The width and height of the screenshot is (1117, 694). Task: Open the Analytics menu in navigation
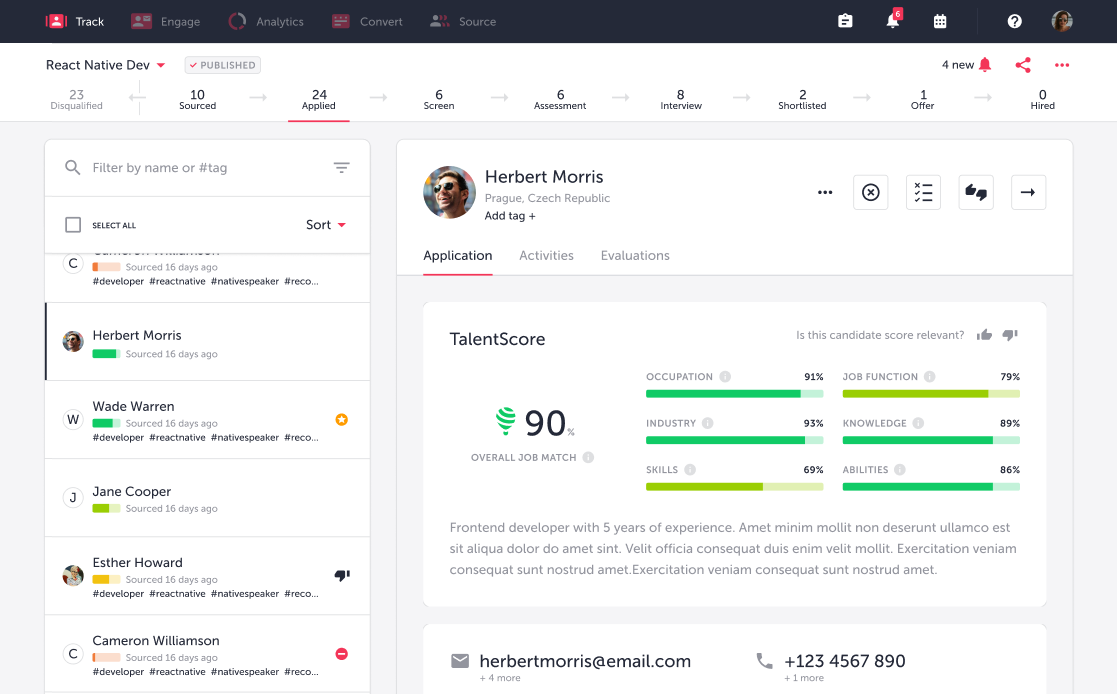point(266,21)
